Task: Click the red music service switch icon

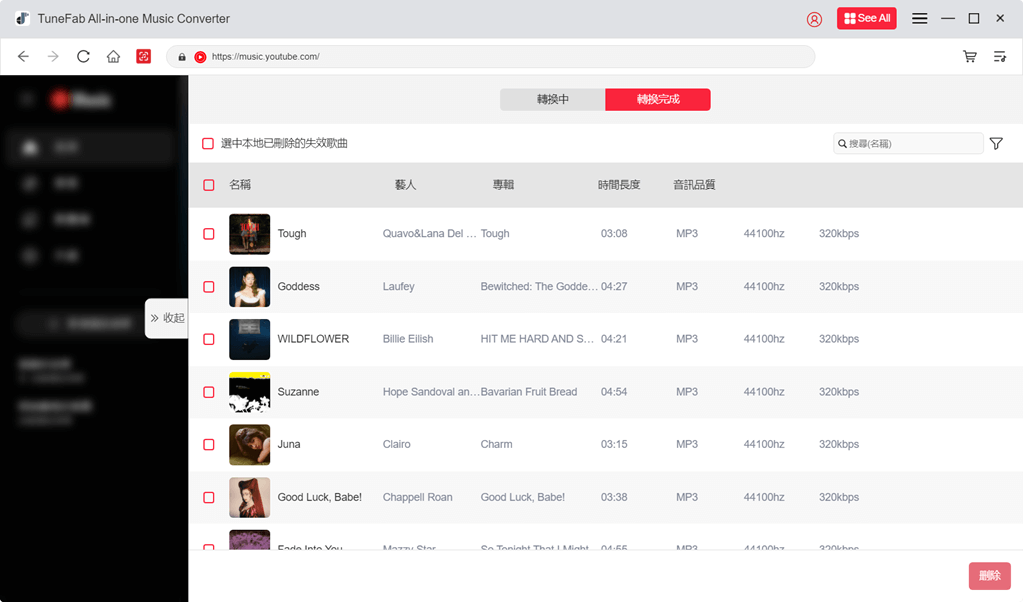Action: click(x=144, y=56)
